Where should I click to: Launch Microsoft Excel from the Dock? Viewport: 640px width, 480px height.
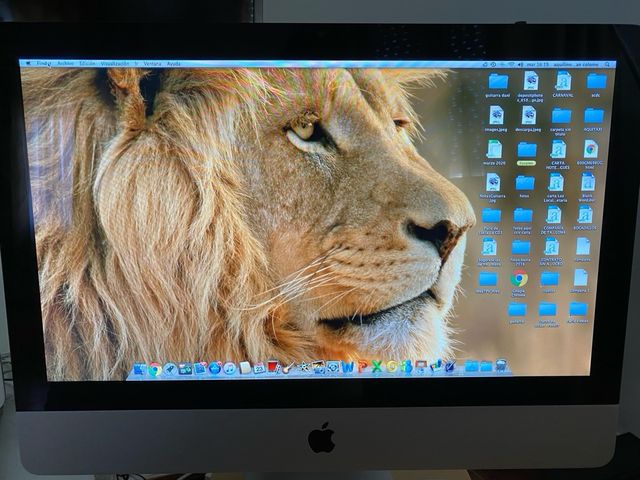coord(377,367)
